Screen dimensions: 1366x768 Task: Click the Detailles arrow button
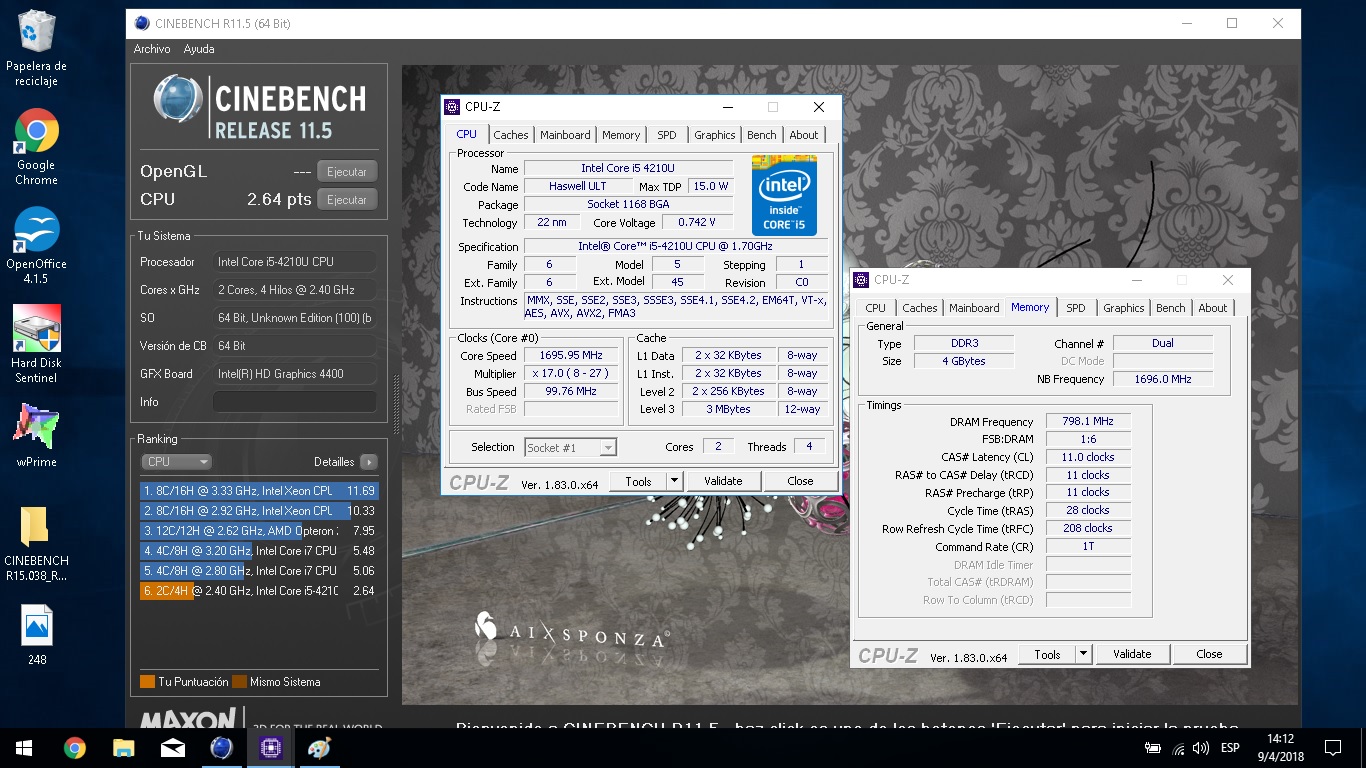click(369, 462)
